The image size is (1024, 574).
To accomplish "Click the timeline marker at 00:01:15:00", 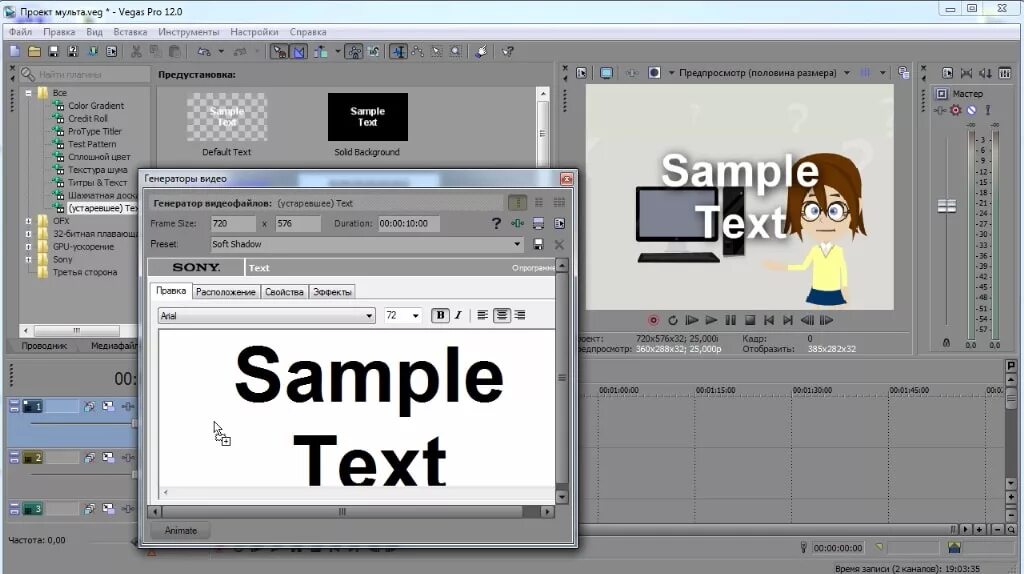I will 715,390.
